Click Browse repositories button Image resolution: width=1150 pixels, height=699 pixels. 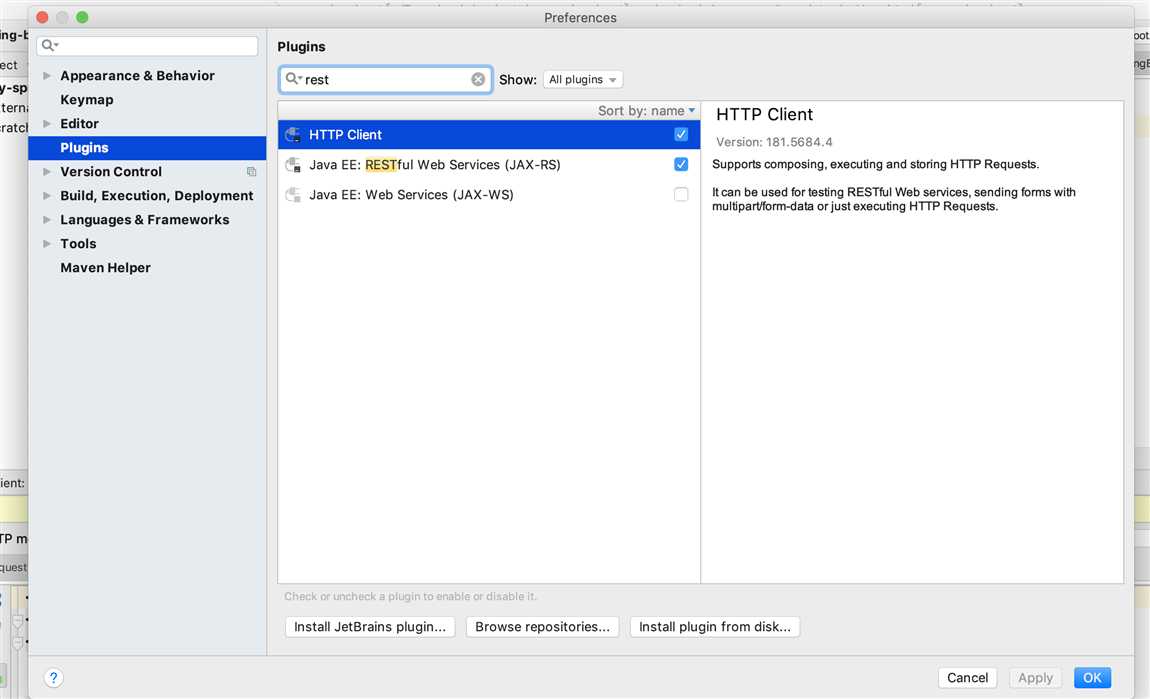pyautogui.click(x=542, y=627)
